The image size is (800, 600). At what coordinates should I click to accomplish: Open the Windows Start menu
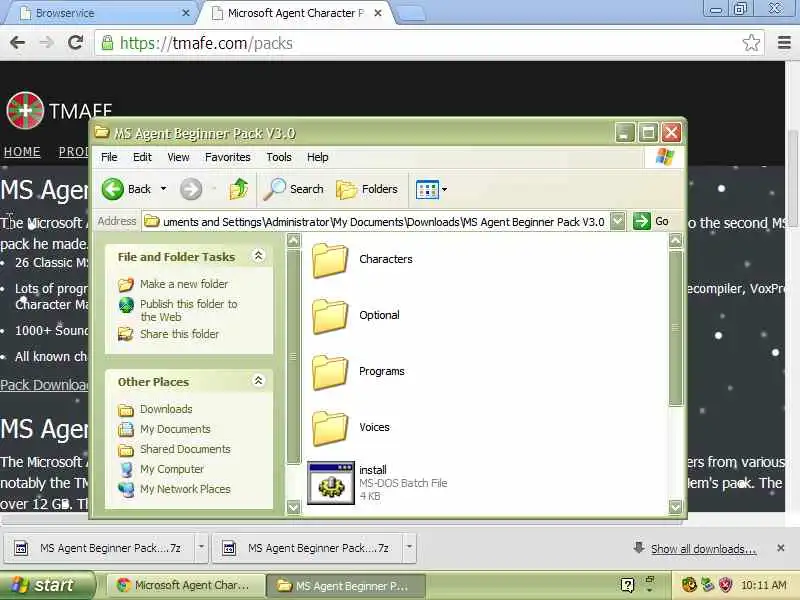(48, 585)
